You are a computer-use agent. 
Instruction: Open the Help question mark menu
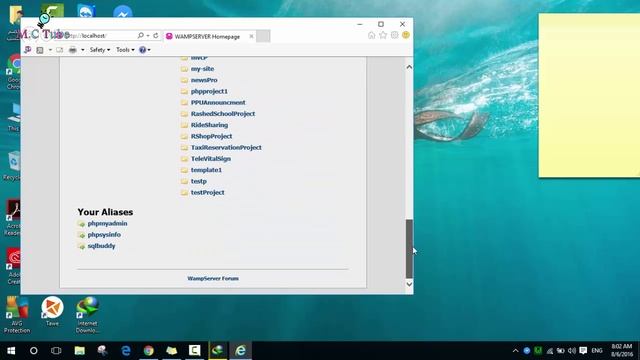coord(144,50)
